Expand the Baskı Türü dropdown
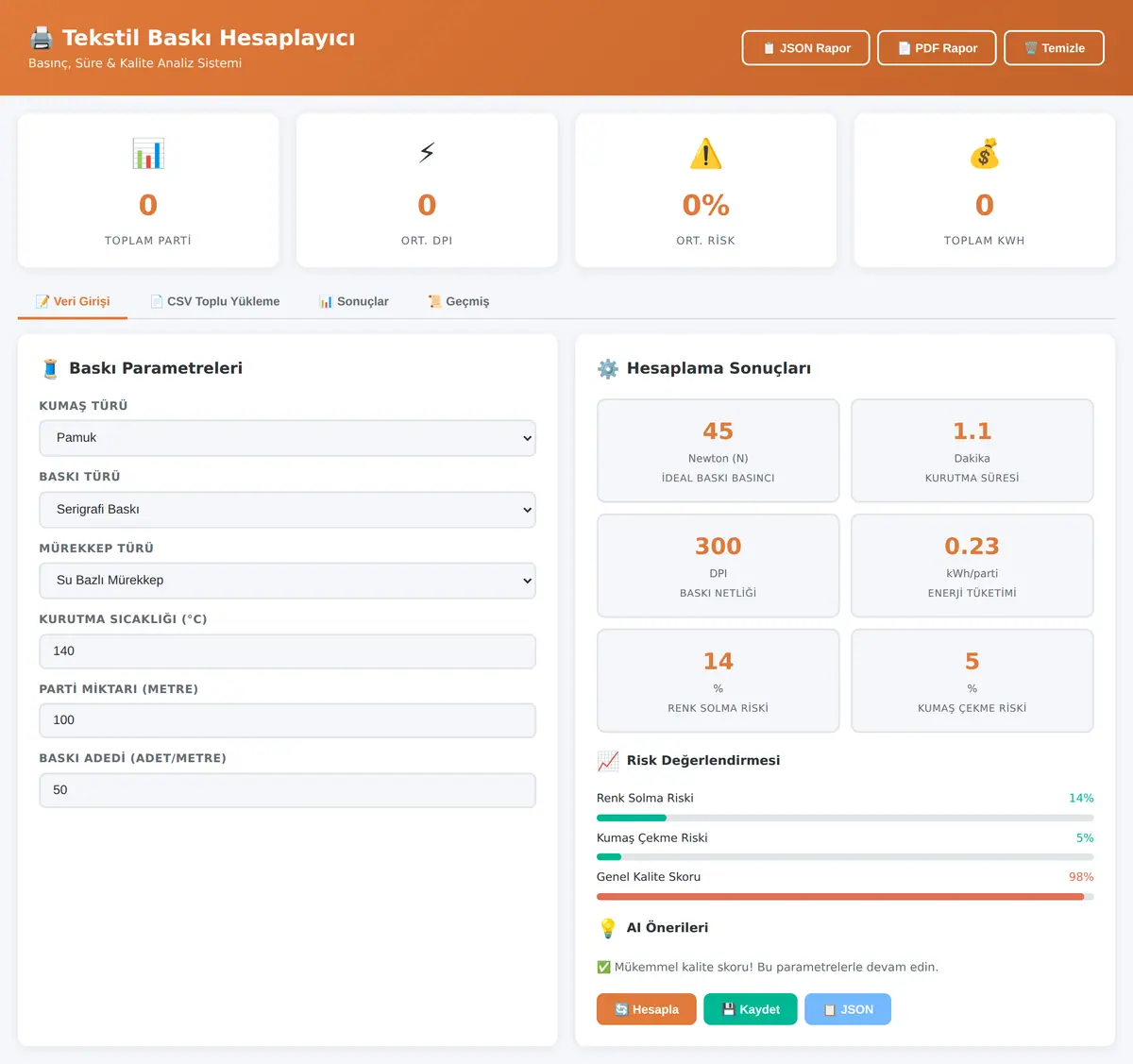The width and height of the screenshot is (1133, 1064). [287, 510]
